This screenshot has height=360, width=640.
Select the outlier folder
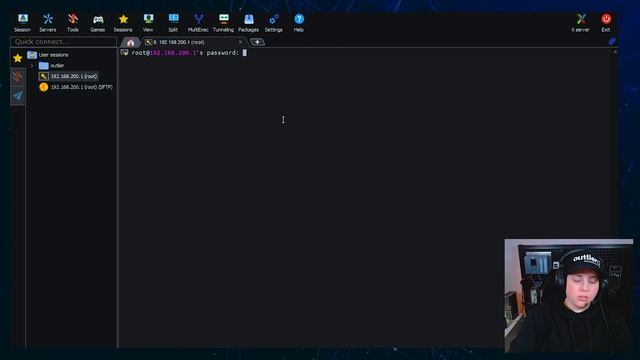pyautogui.click(x=52, y=65)
